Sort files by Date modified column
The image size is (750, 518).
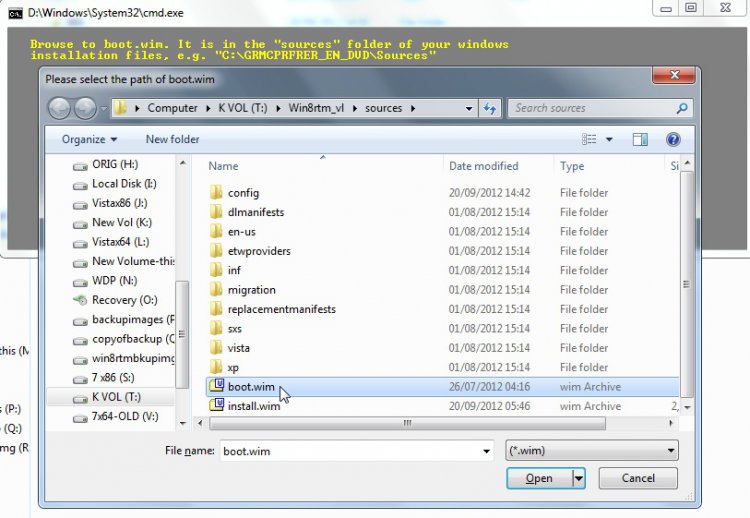tap(484, 166)
